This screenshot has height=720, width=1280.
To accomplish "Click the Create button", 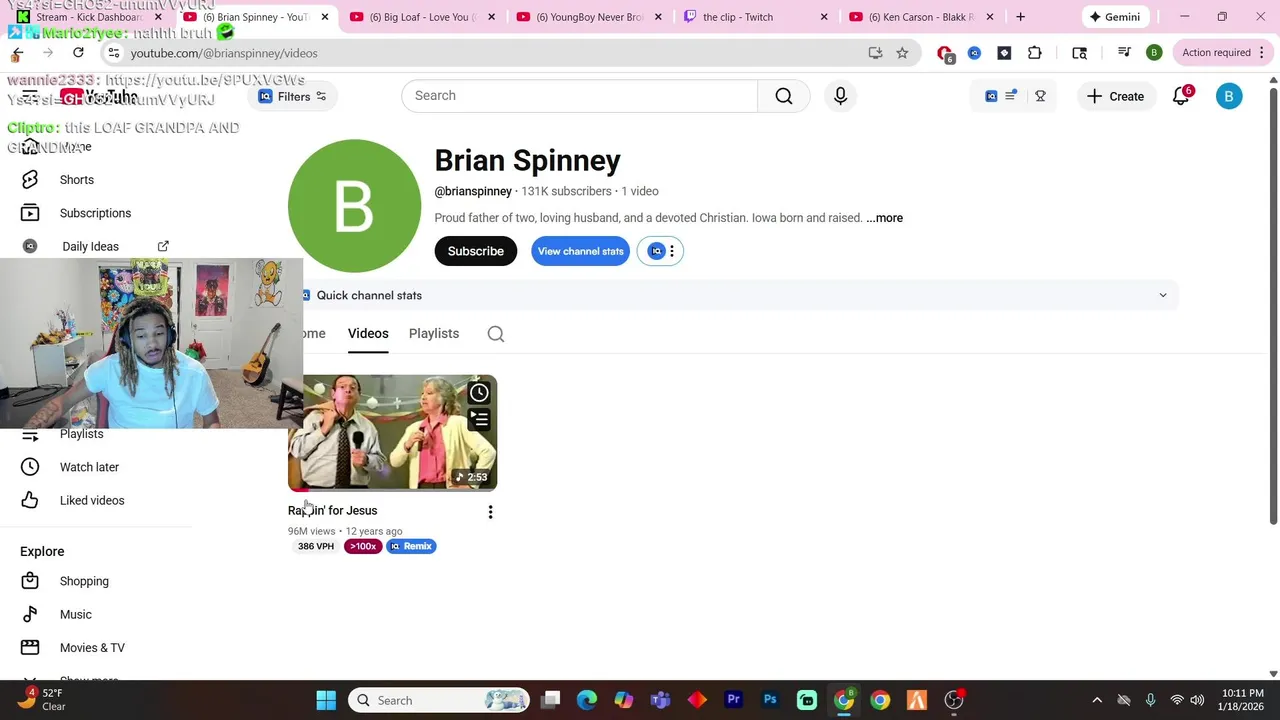I will [x=1115, y=96].
